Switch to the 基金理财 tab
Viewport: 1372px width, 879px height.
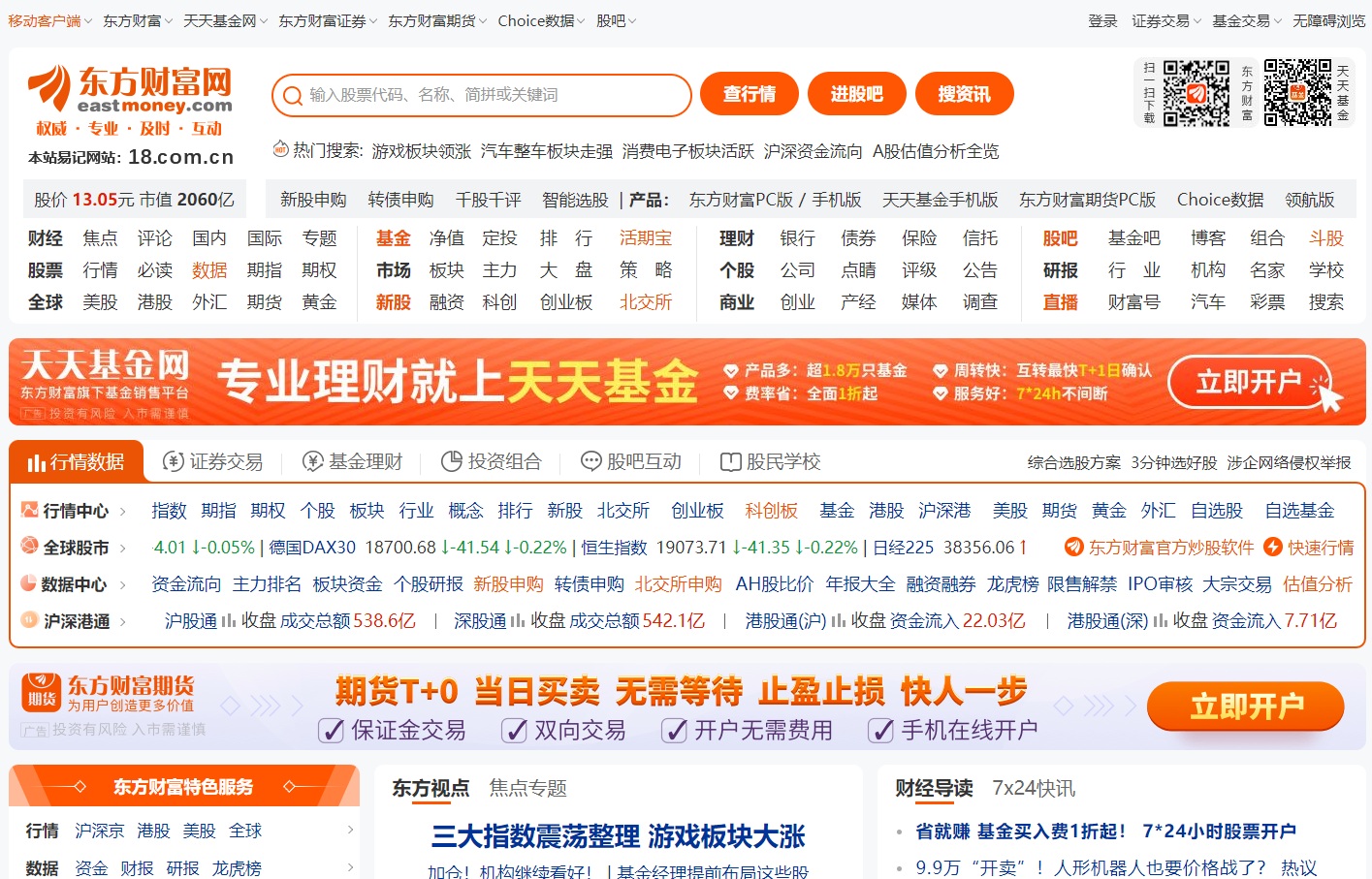[353, 462]
